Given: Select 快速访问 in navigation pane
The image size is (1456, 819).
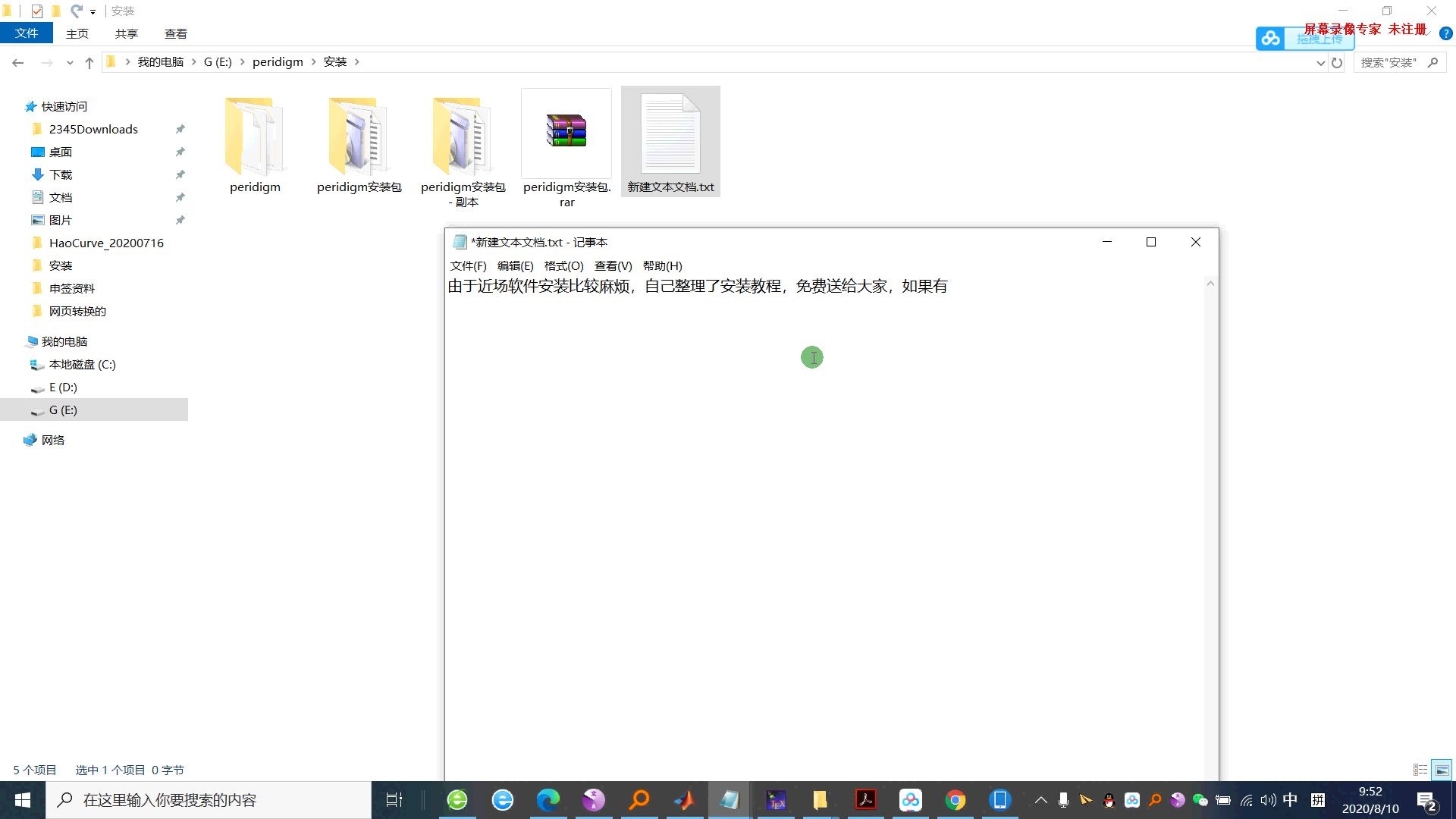Looking at the screenshot, I should click(63, 106).
